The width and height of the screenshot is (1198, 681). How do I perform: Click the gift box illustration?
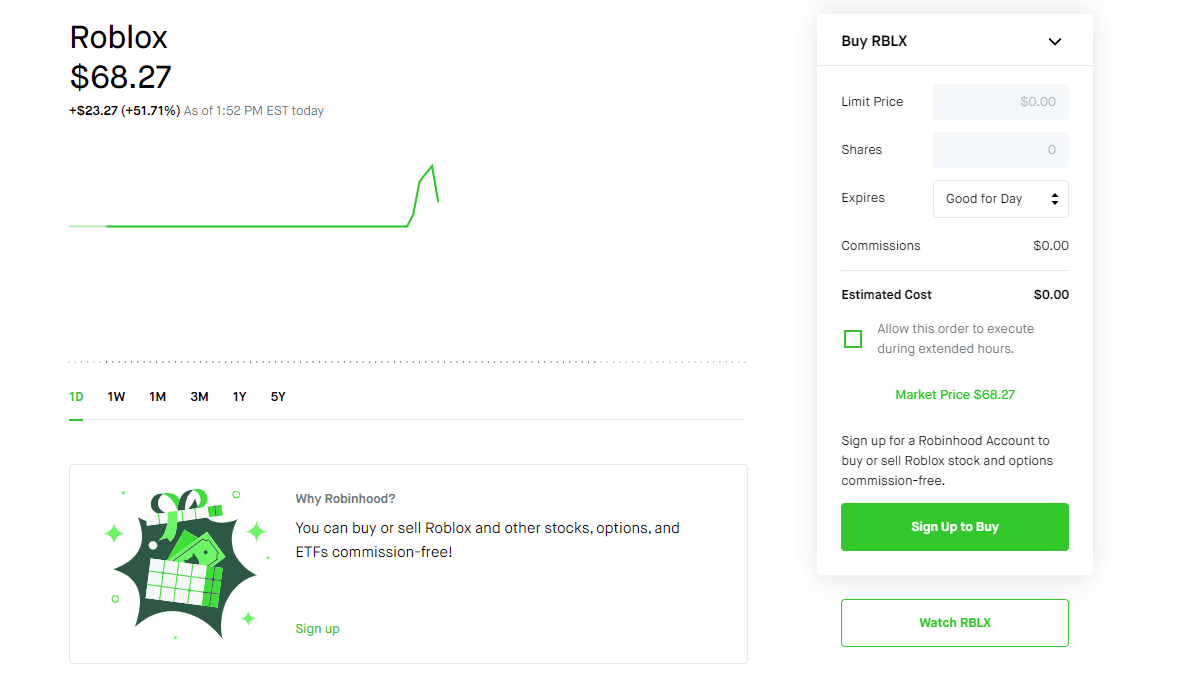186,563
